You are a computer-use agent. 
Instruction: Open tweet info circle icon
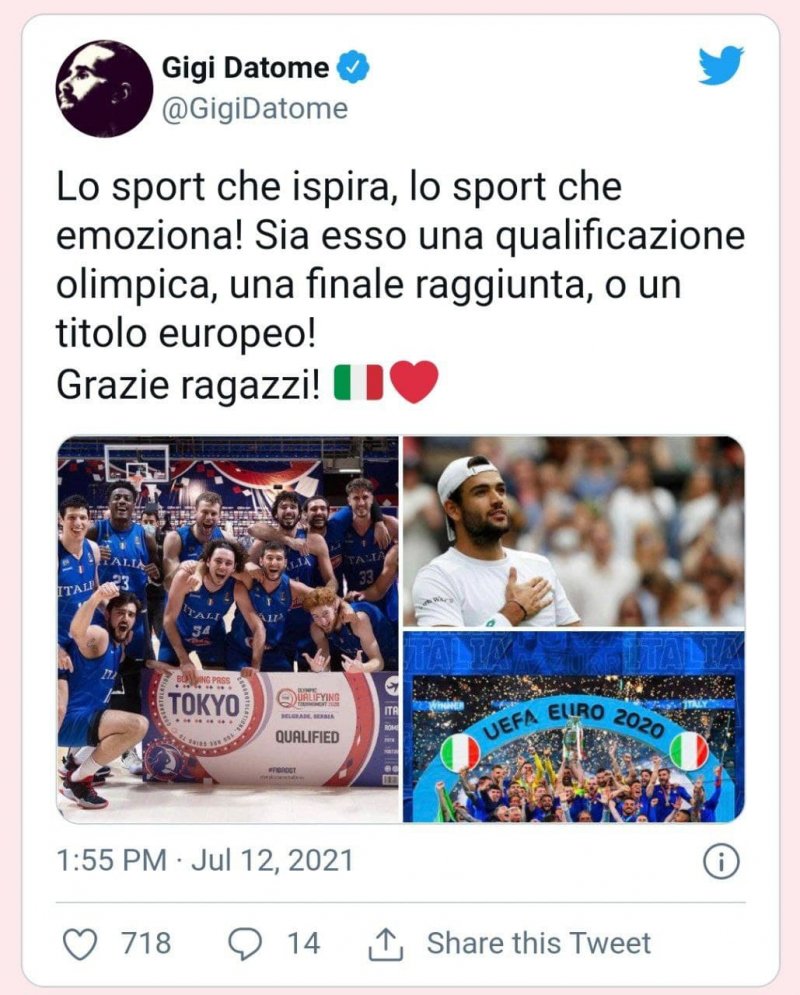tap(721, 862)
